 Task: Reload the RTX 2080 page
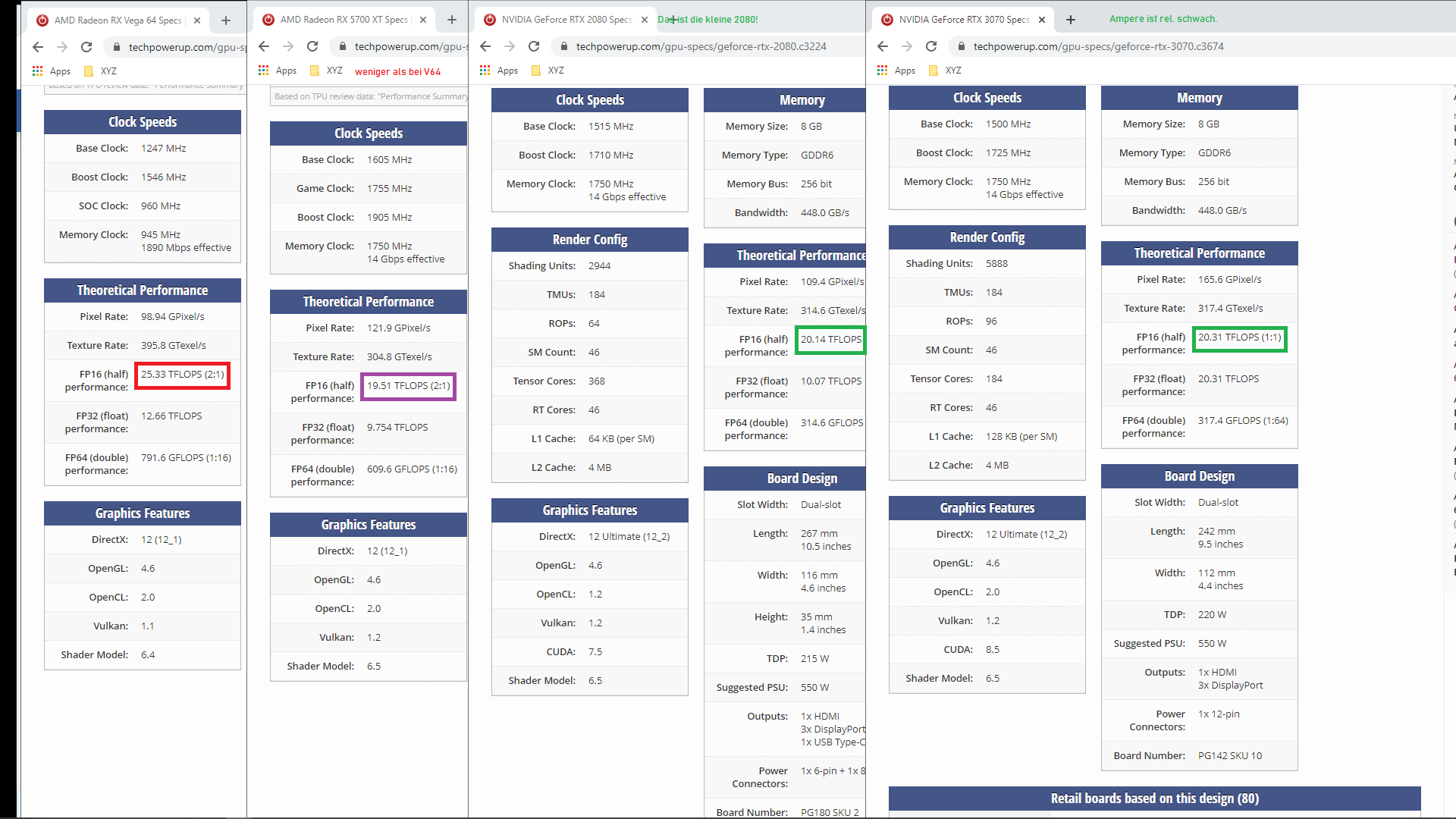[534, 46]
